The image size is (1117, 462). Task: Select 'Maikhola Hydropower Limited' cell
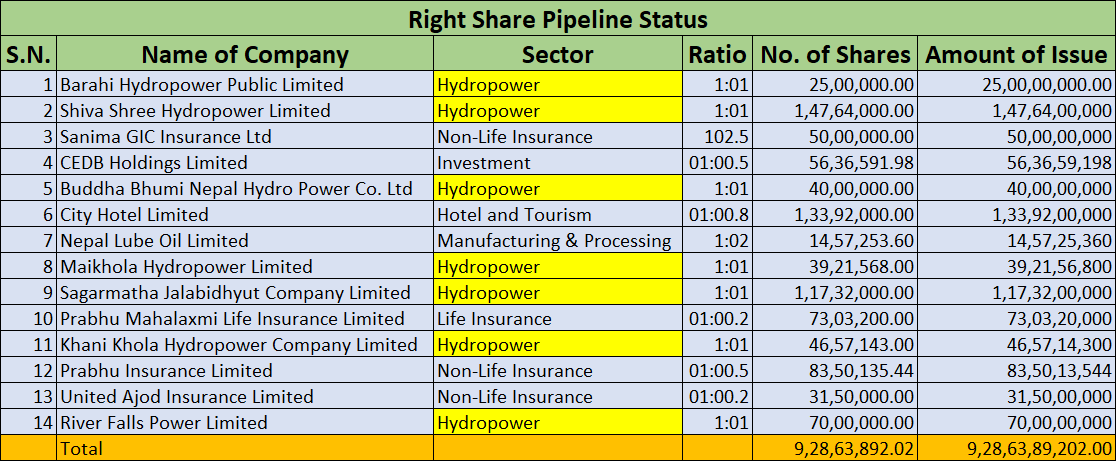point(245,266)
